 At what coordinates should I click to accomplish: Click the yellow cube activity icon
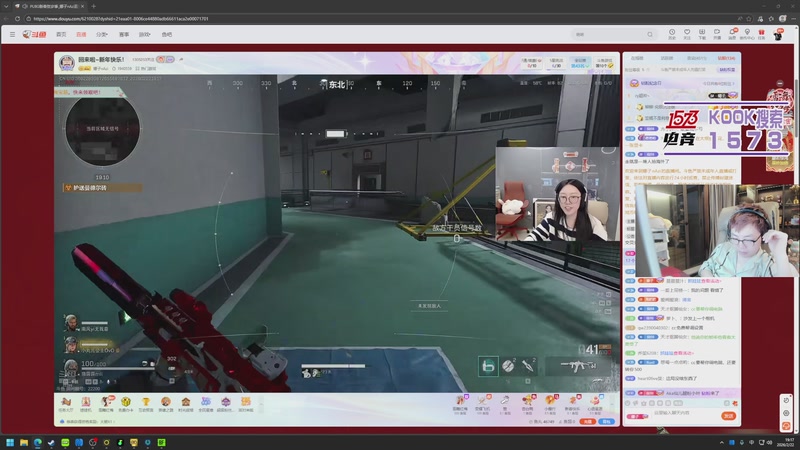pos(126,404)
